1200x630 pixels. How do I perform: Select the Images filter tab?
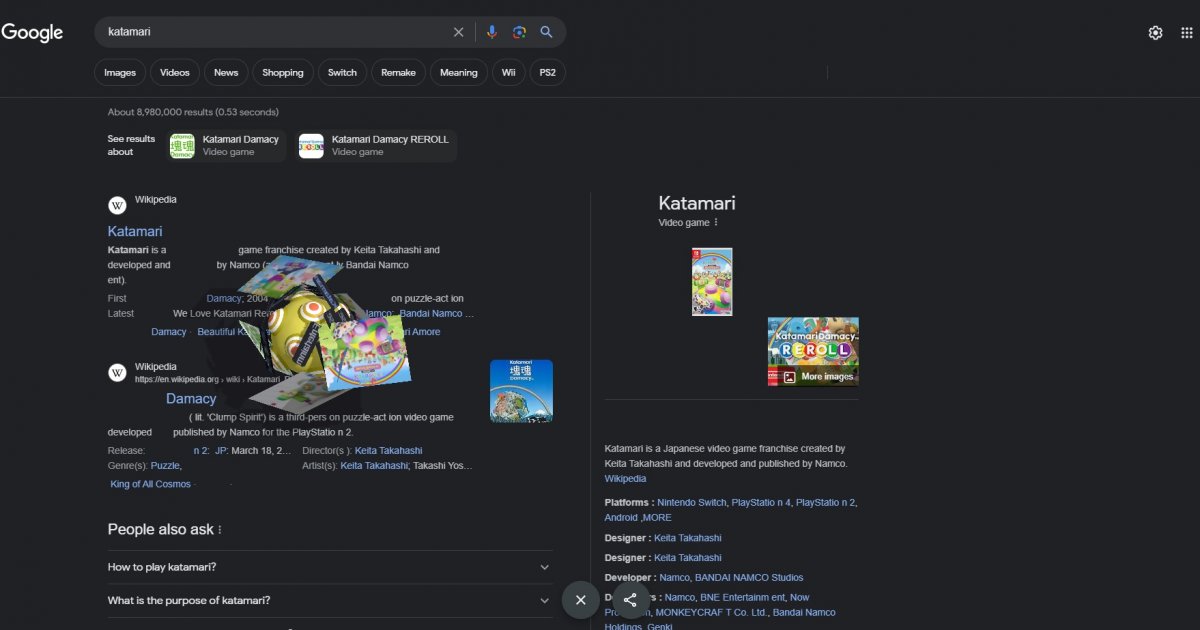pos(120,72)
